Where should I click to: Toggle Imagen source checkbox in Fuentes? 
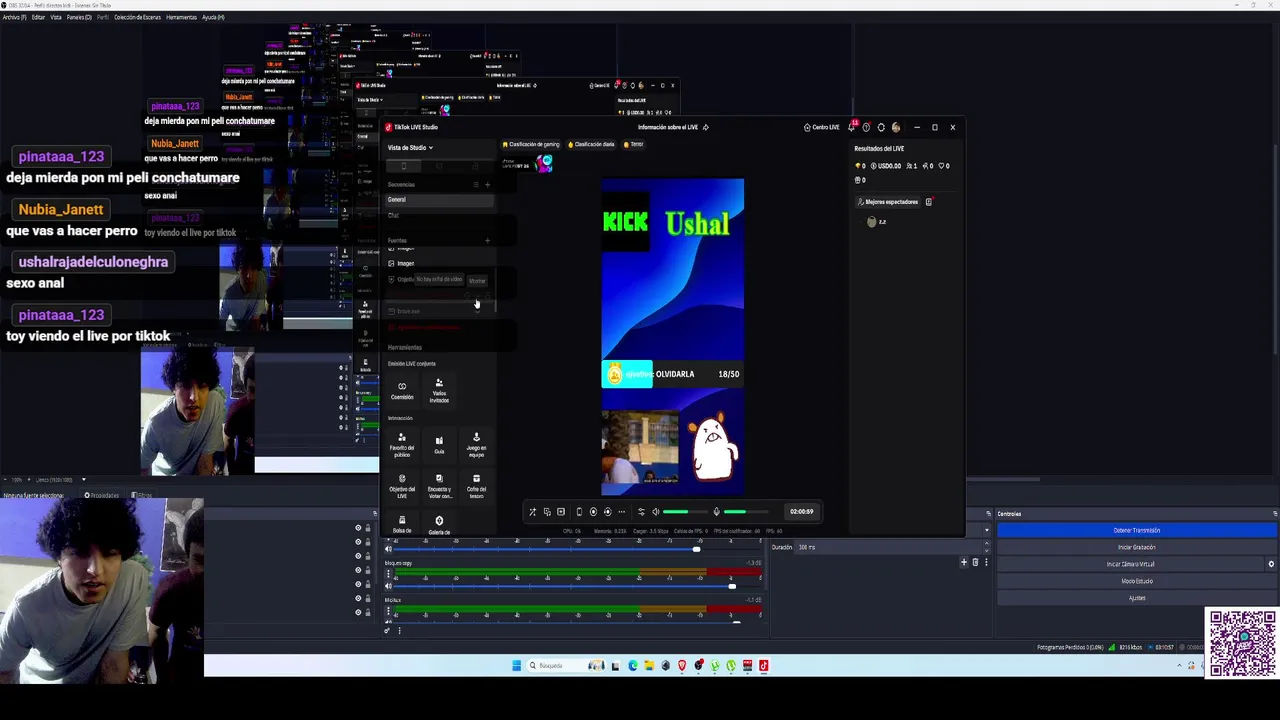tap(391, 263)
